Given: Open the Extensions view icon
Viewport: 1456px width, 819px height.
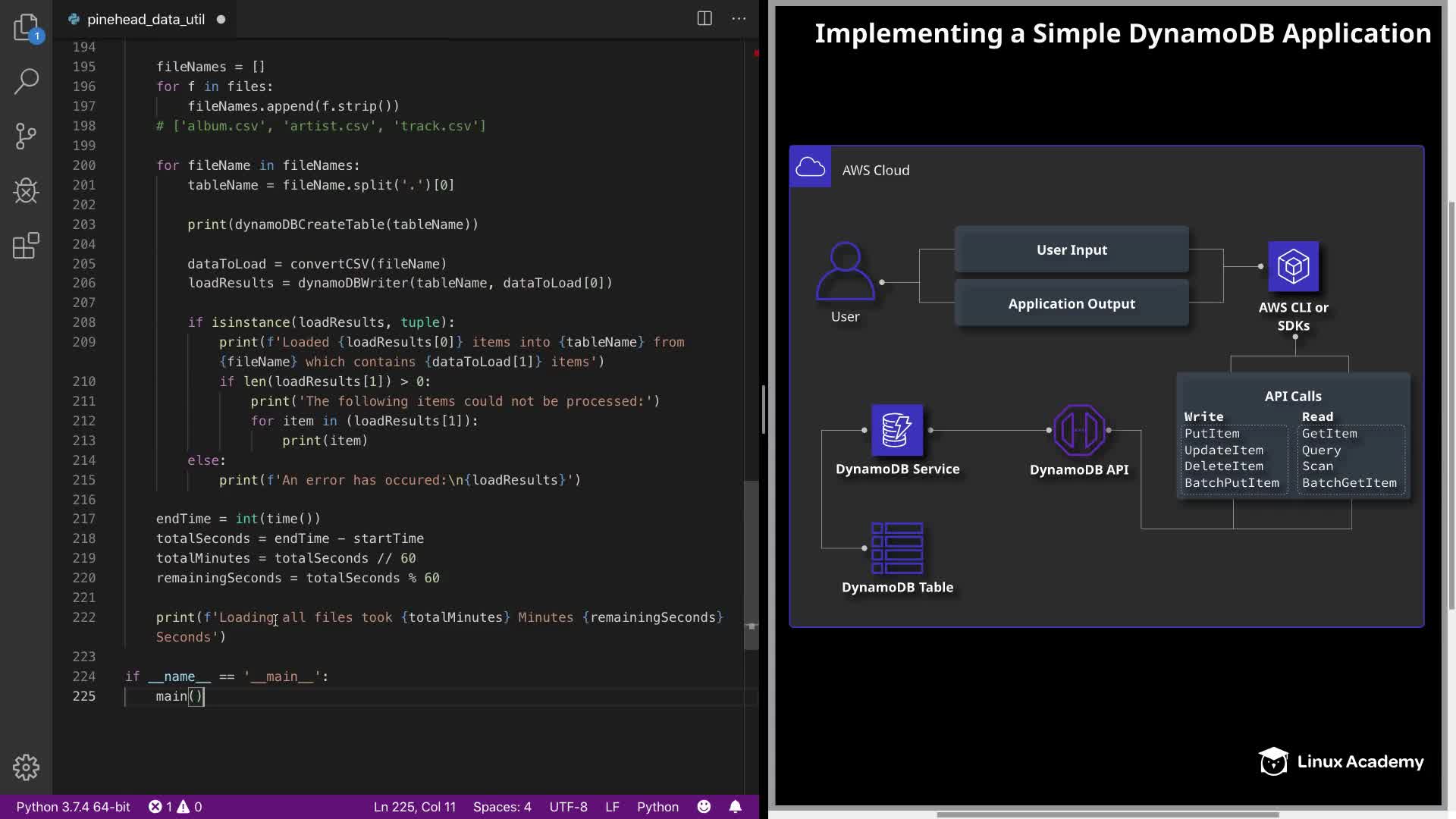Looking at the screenshot, I should (26, 246).
